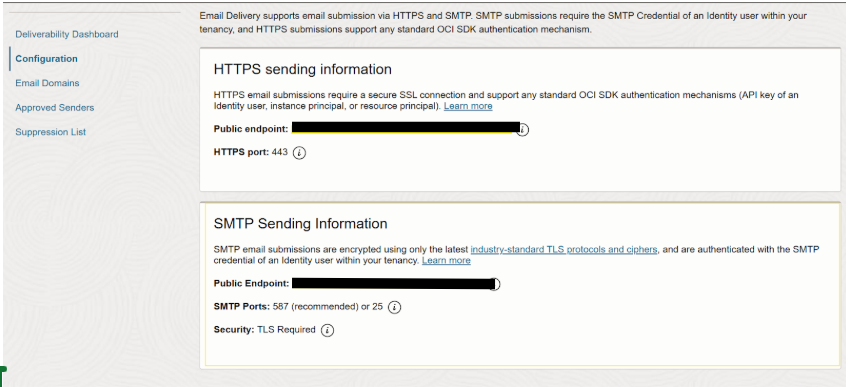Select Configuration in the side navigation
Image resolution: width=850 pixels, height=387 pixels.
[x=46, y=59]
